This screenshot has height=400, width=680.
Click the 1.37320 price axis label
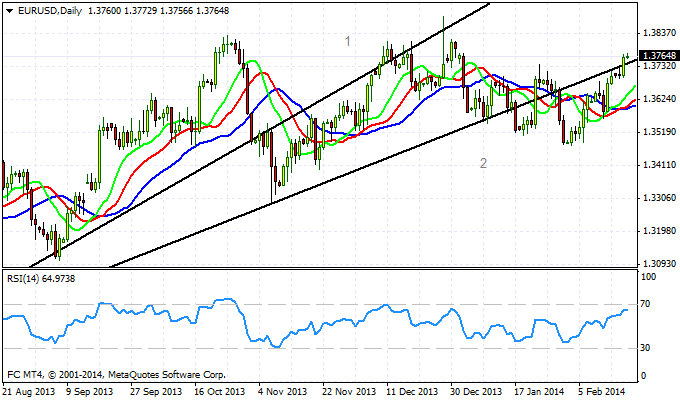[660, 66]
